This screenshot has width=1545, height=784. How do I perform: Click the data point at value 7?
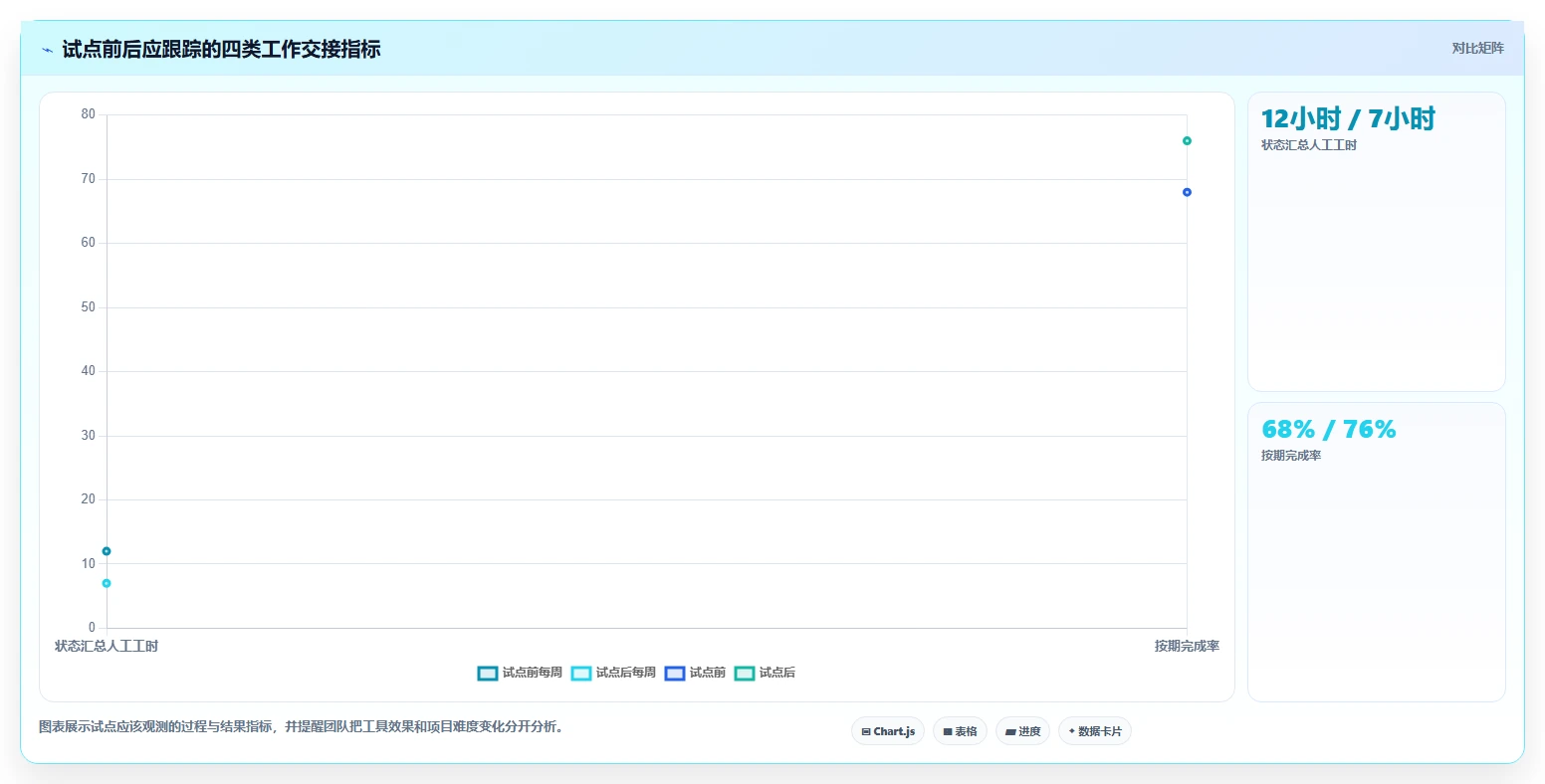(107, 583)
